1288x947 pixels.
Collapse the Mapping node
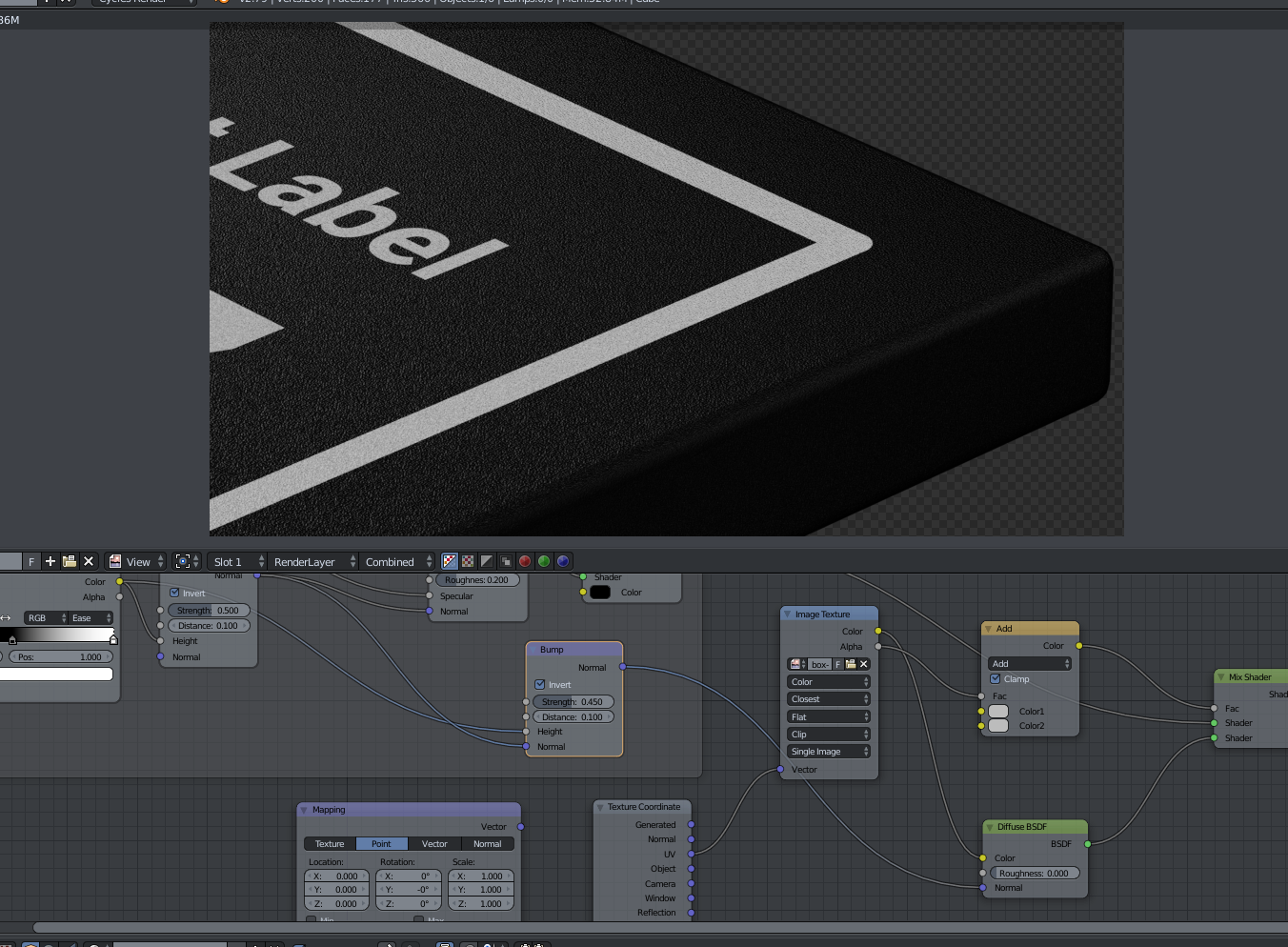[x=305, y=810]
